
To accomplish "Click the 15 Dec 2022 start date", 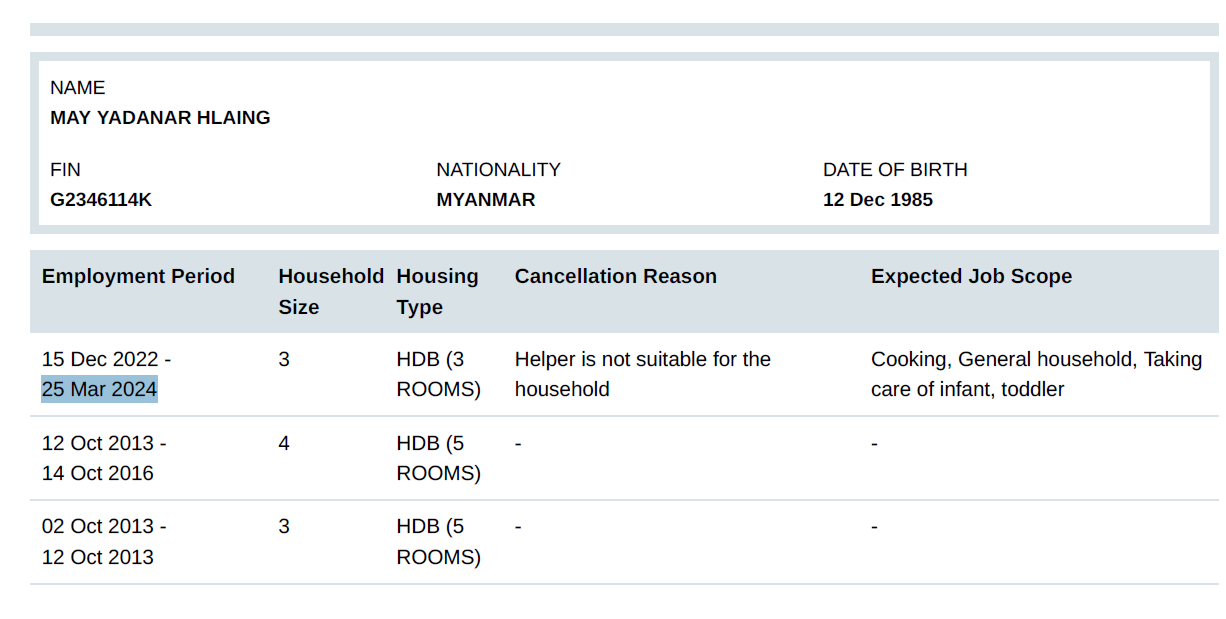I will tap(101, 359).
